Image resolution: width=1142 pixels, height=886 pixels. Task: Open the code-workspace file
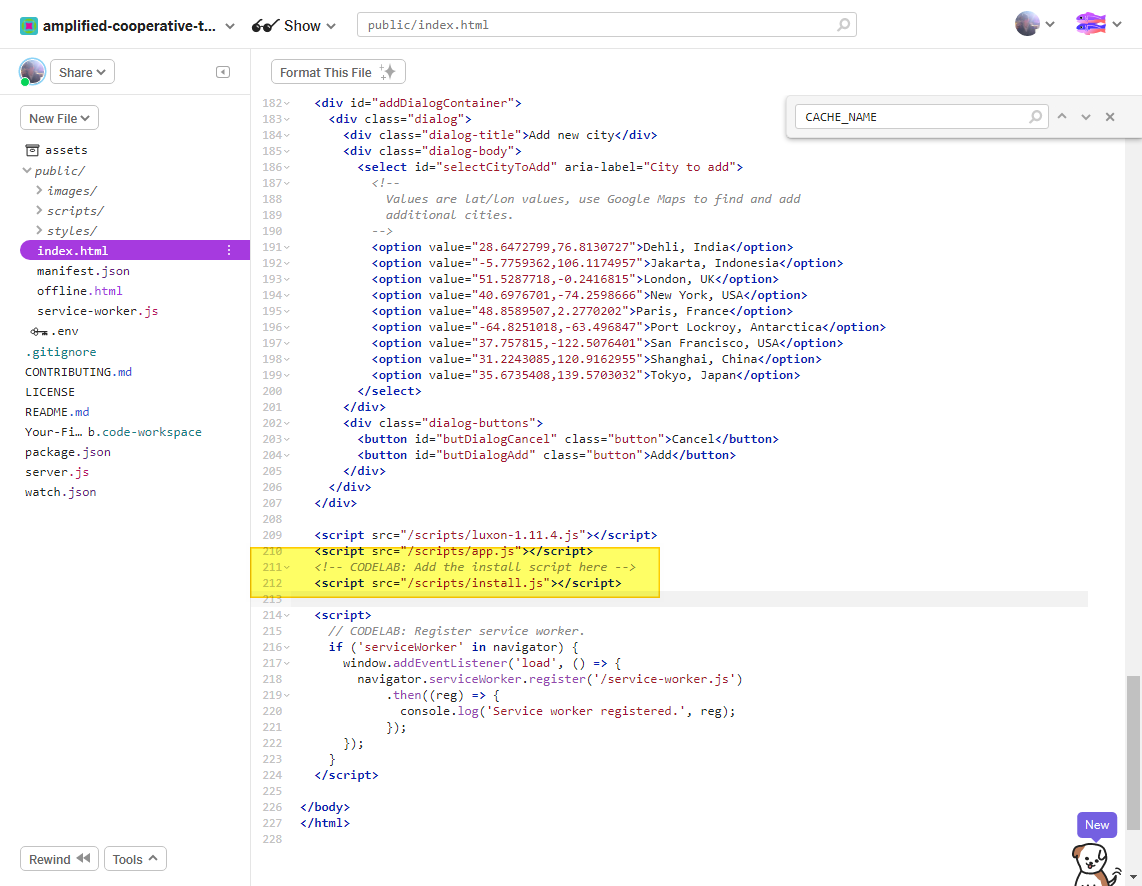pos(113,432)
